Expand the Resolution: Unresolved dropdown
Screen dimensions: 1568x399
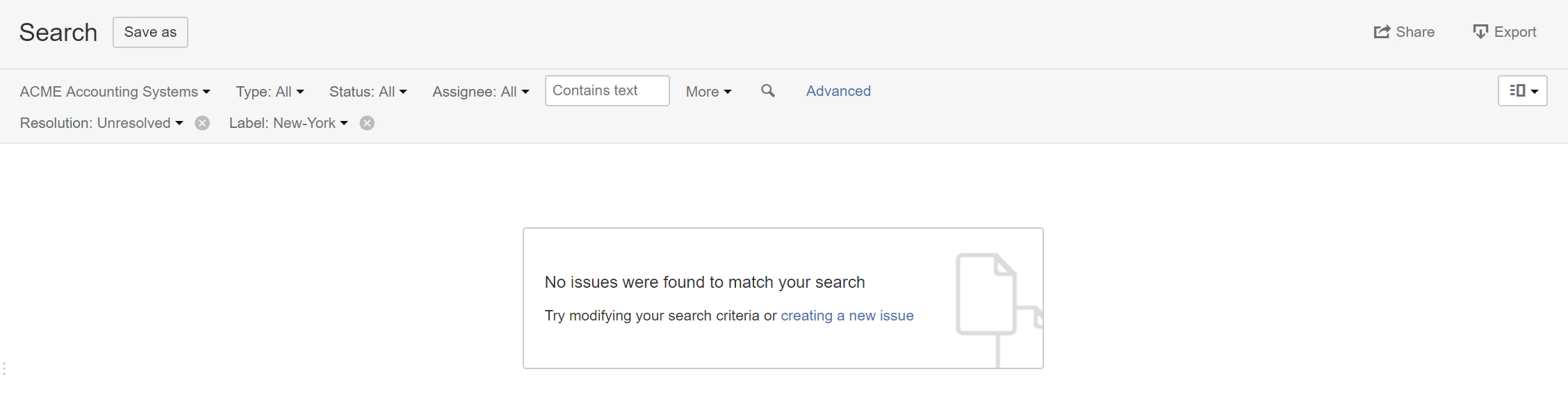pyautogui.click(x=101, y=123)
